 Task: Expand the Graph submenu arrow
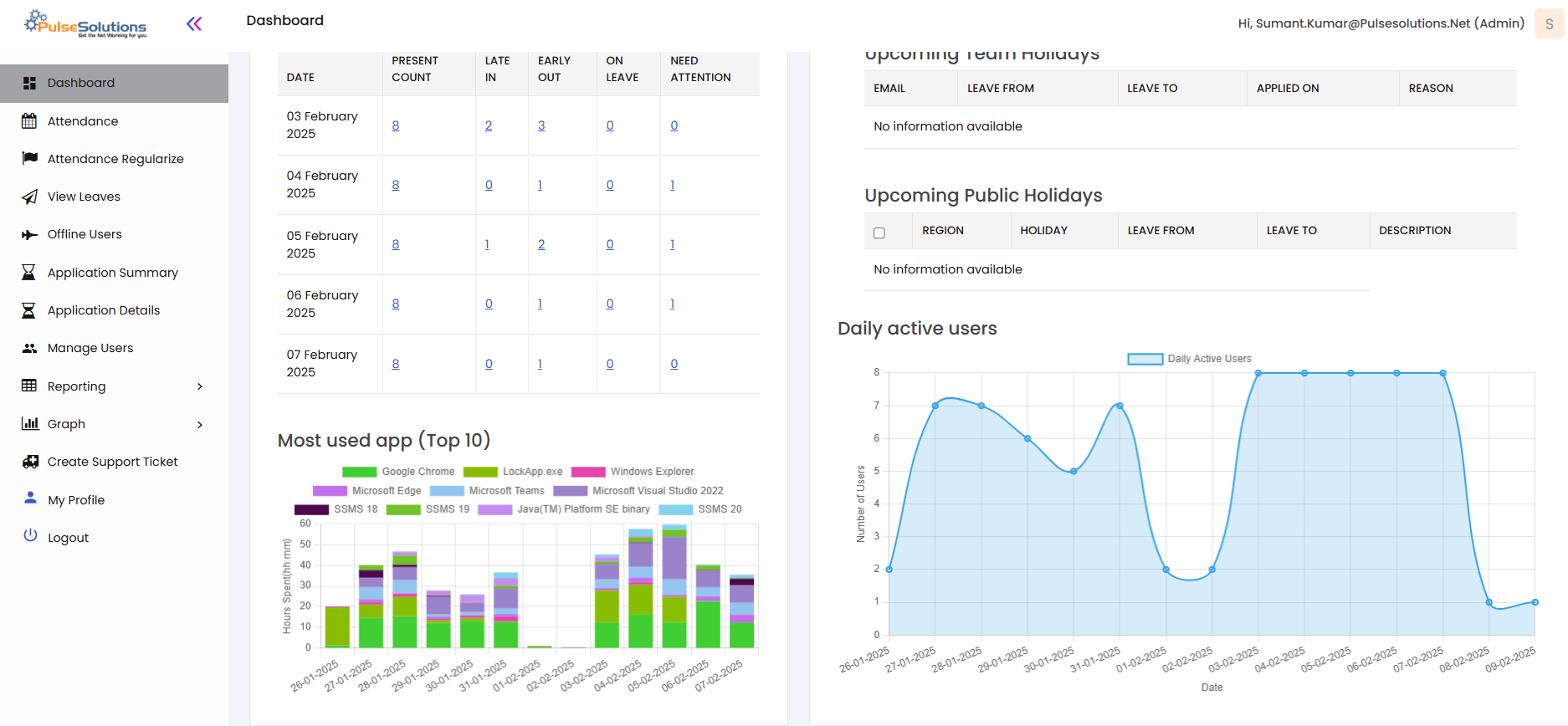pyautogui.click(x=200, y=425)
